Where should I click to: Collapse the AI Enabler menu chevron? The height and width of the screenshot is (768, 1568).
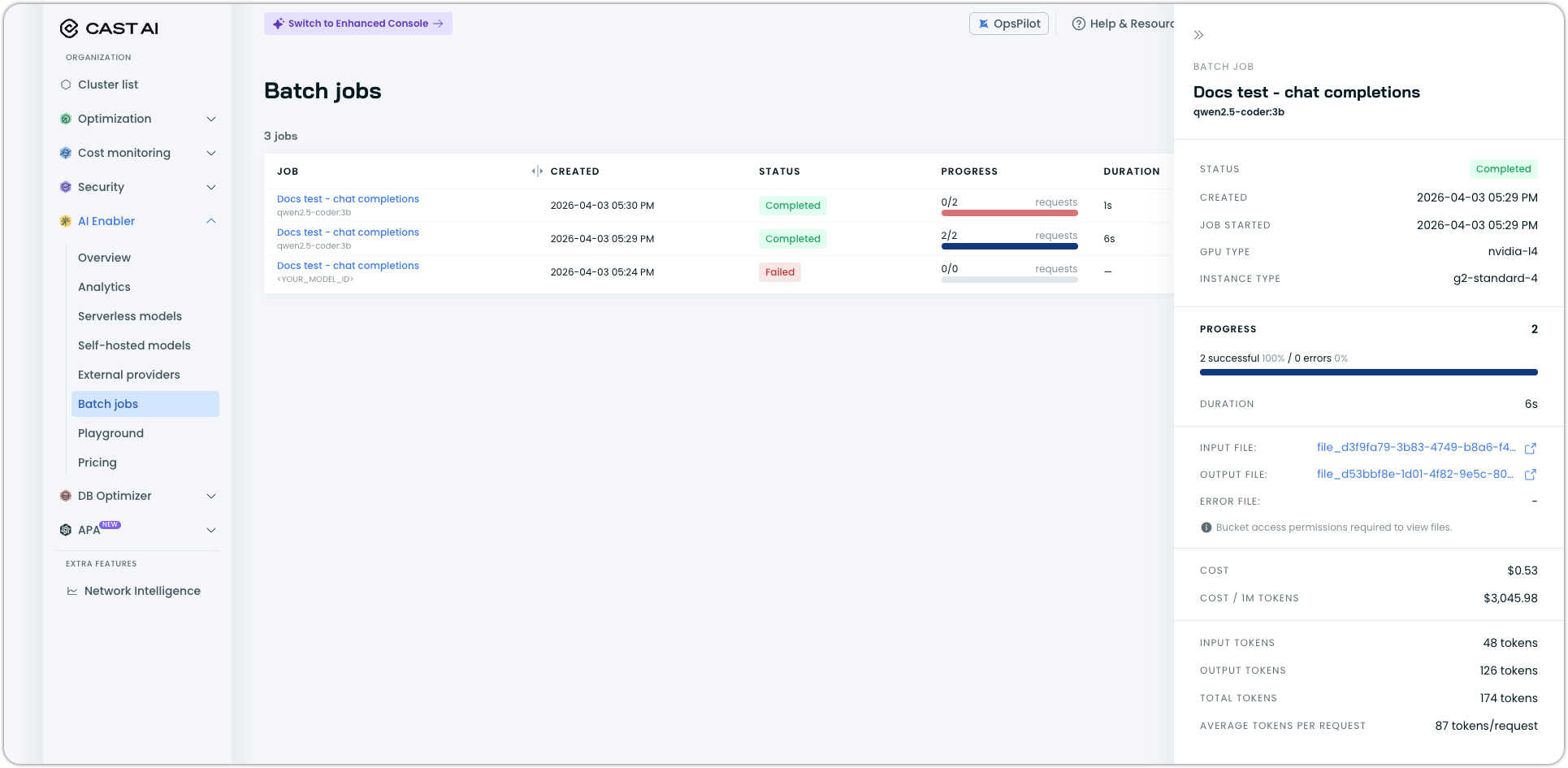pyautogui.click(x=211, y=221)
